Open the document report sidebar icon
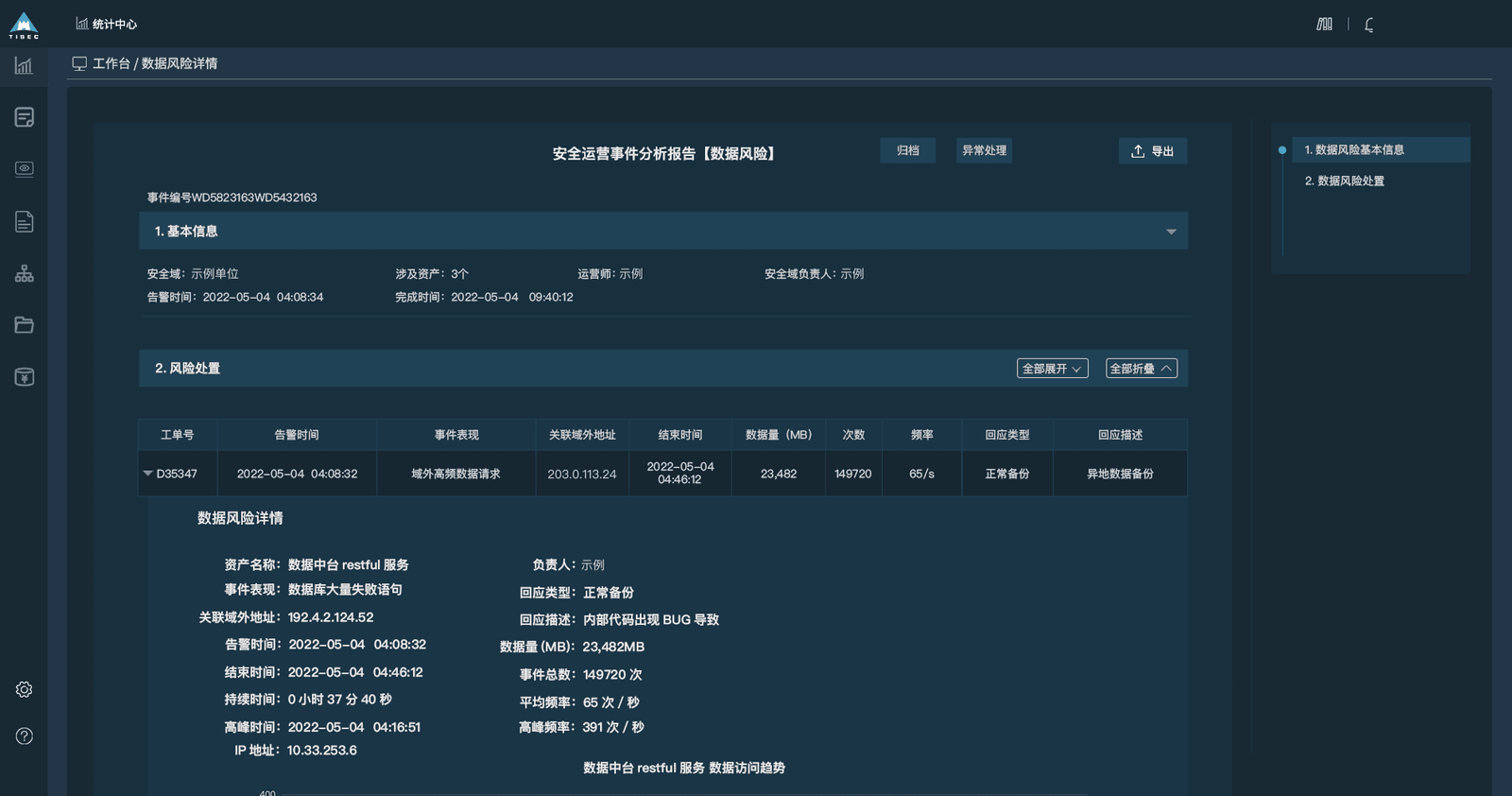Screen dimensions: 1512x796 pyautogui.click(x=25, y=221)
